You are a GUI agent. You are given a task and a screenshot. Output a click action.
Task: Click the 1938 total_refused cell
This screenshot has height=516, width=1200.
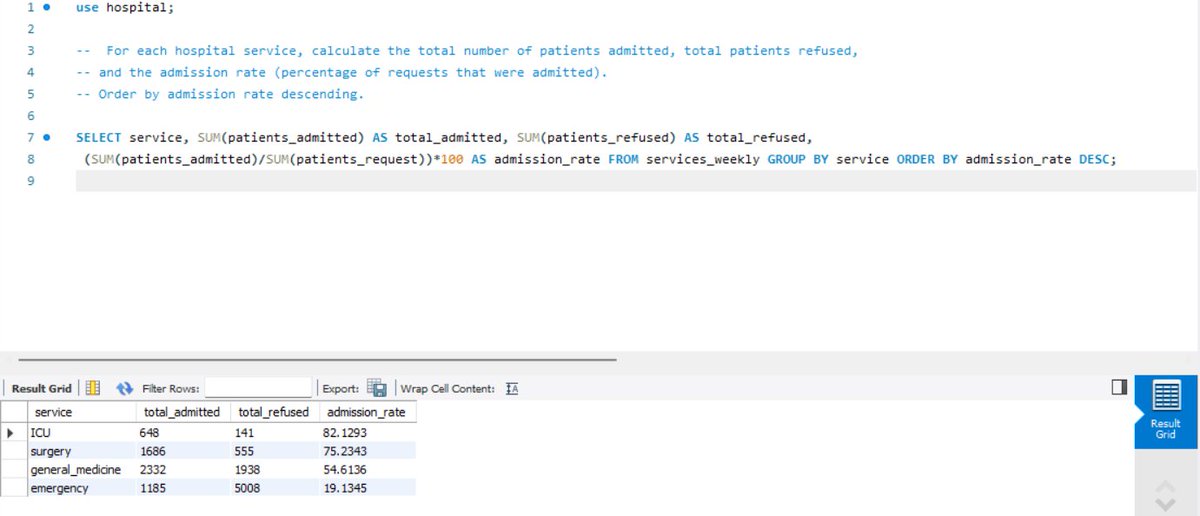pyautogui.click(x=274, y=470)
